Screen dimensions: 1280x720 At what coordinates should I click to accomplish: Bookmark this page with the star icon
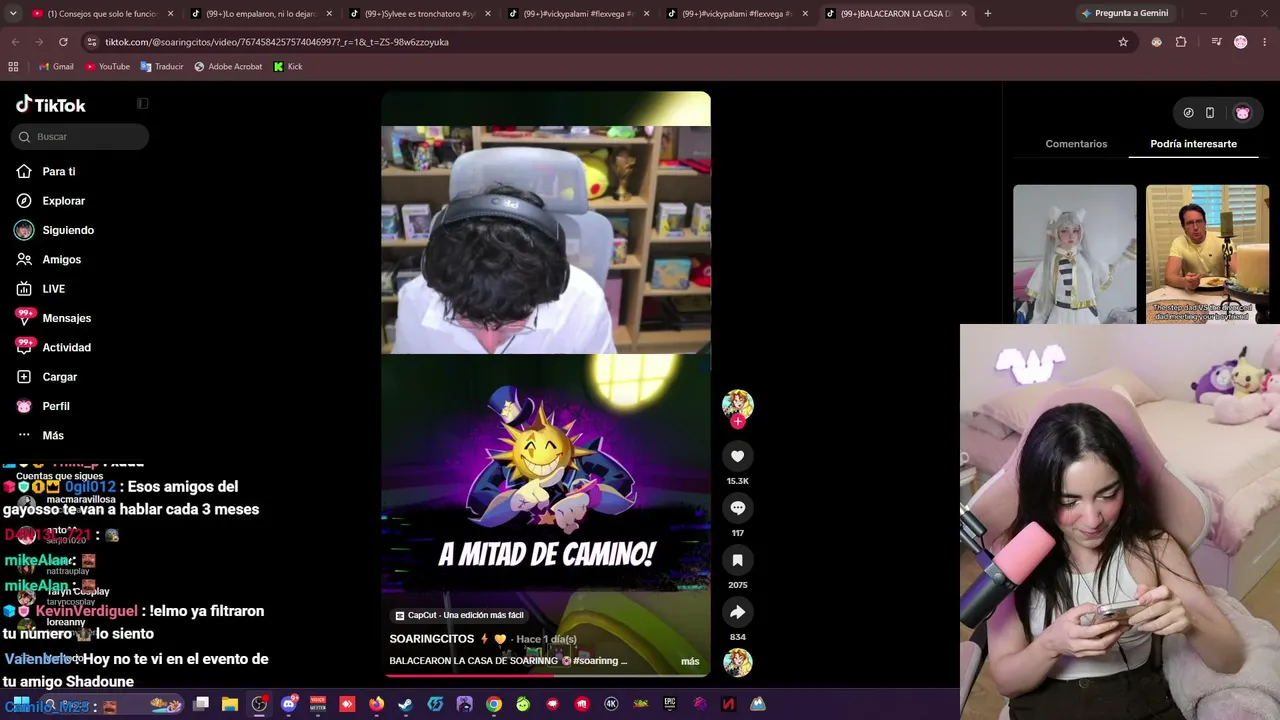click(1123, 42)
